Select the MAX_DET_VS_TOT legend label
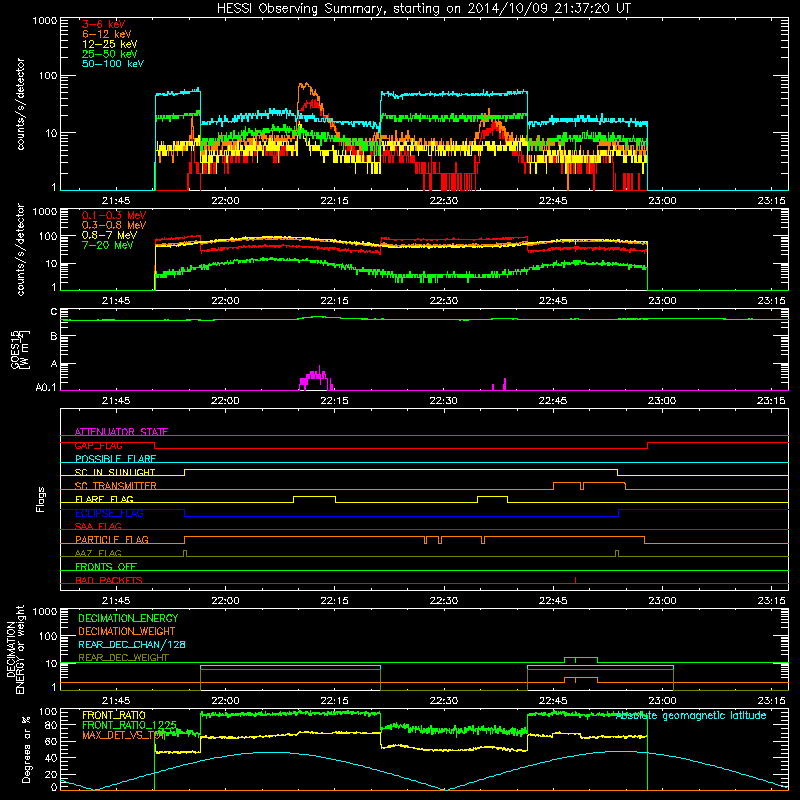 pyautogui.click(x=124, y=735)
